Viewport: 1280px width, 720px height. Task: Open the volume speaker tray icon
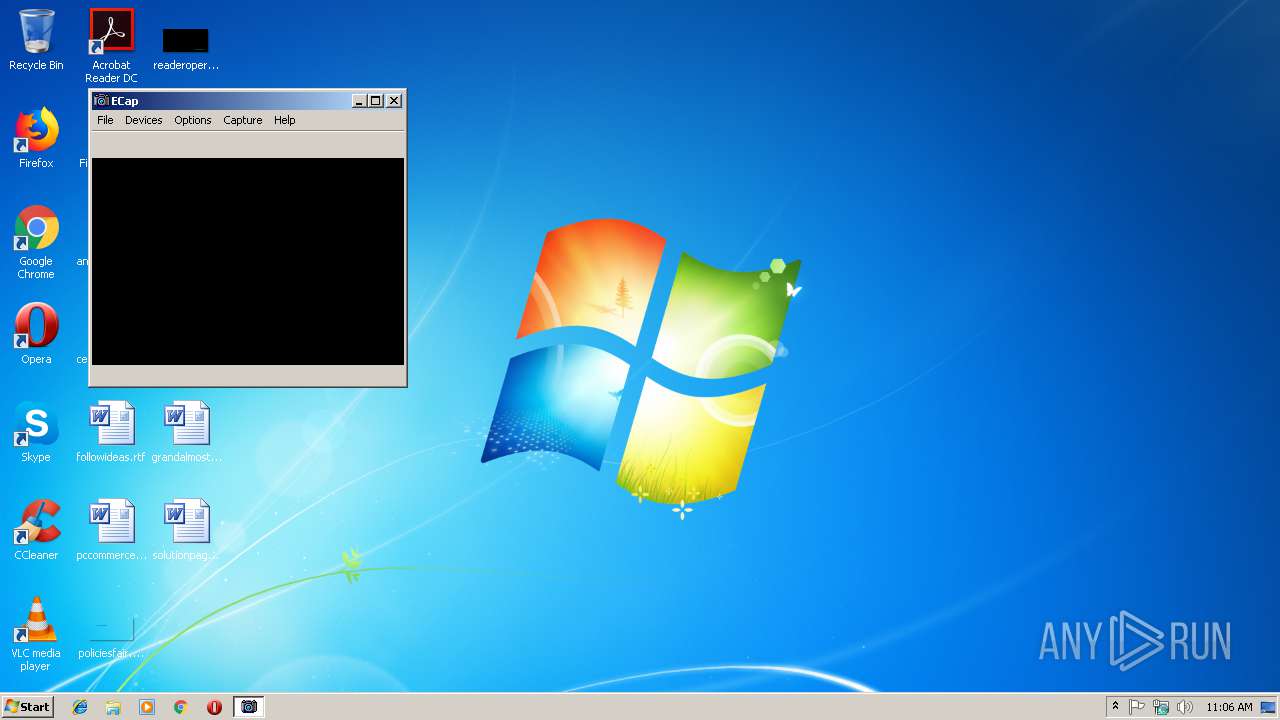tap(1185, 707)
